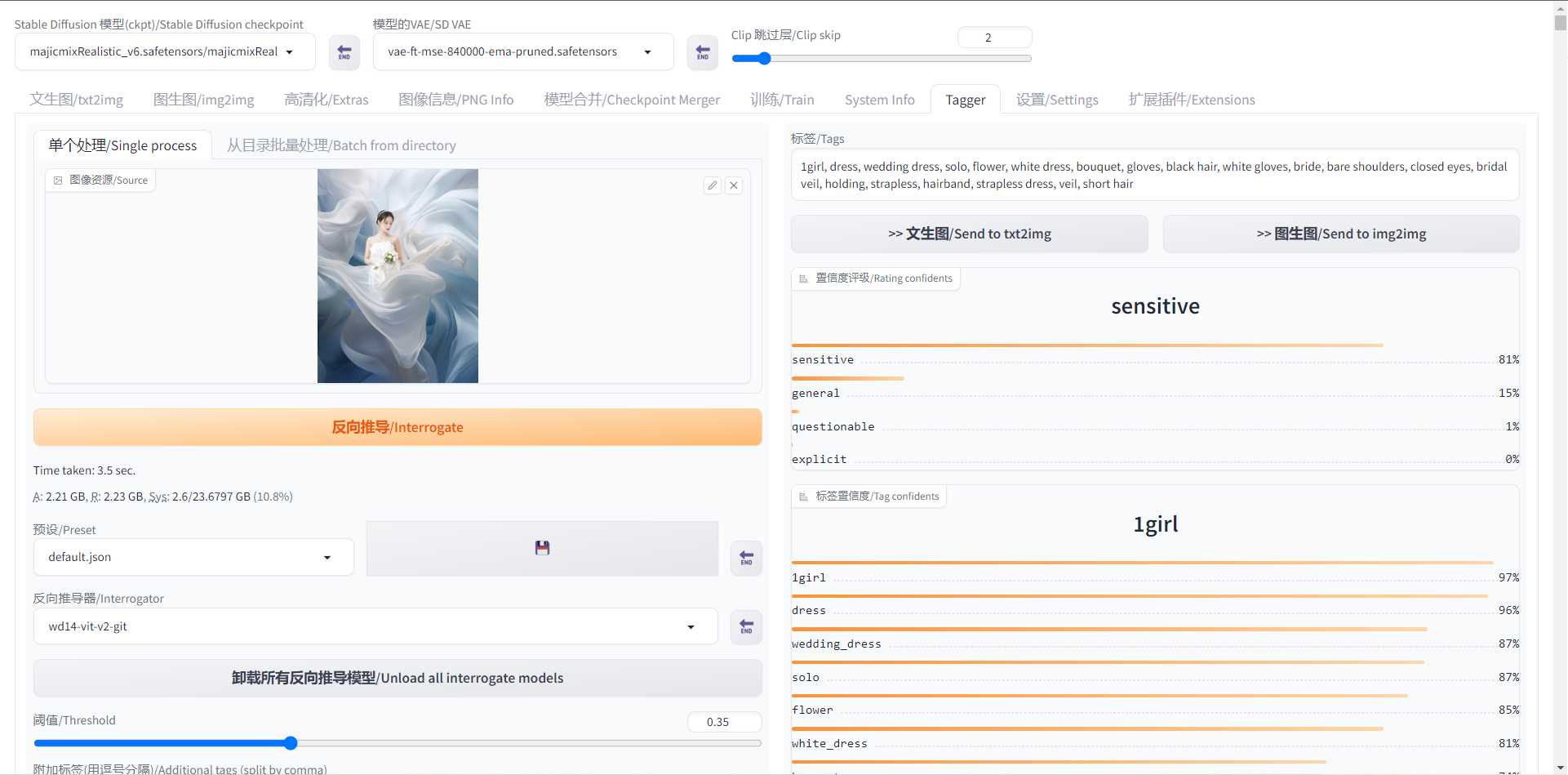Click the Threshold slider handle
This screenshot has height=775, width=1568.
[x=291, y=743]
